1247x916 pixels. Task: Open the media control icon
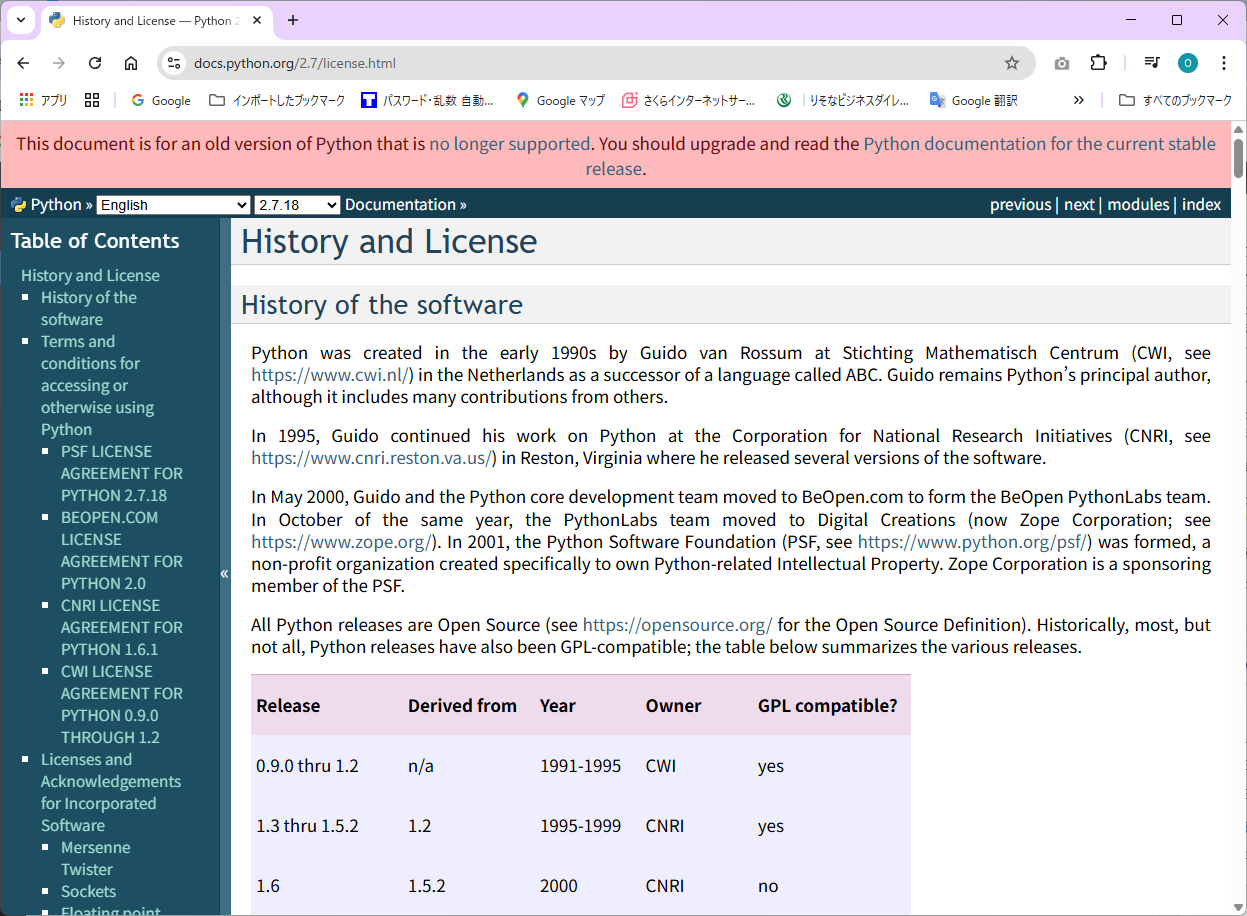tap(1151, 63)
